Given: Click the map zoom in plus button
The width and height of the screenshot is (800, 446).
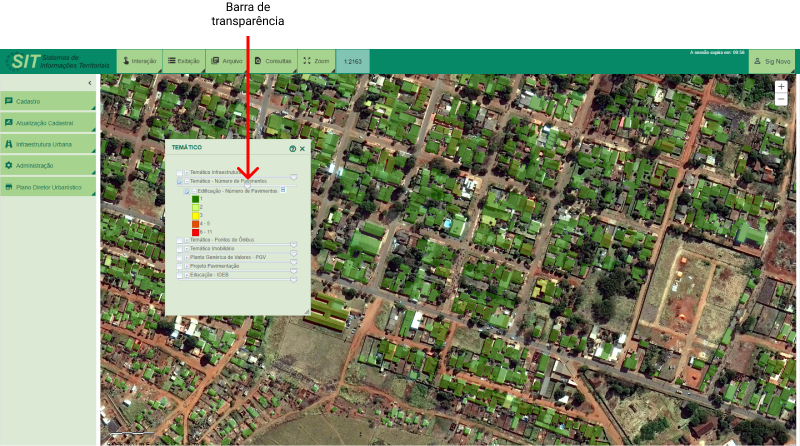Looking at the screenshot, I should (x=781, y=87).
